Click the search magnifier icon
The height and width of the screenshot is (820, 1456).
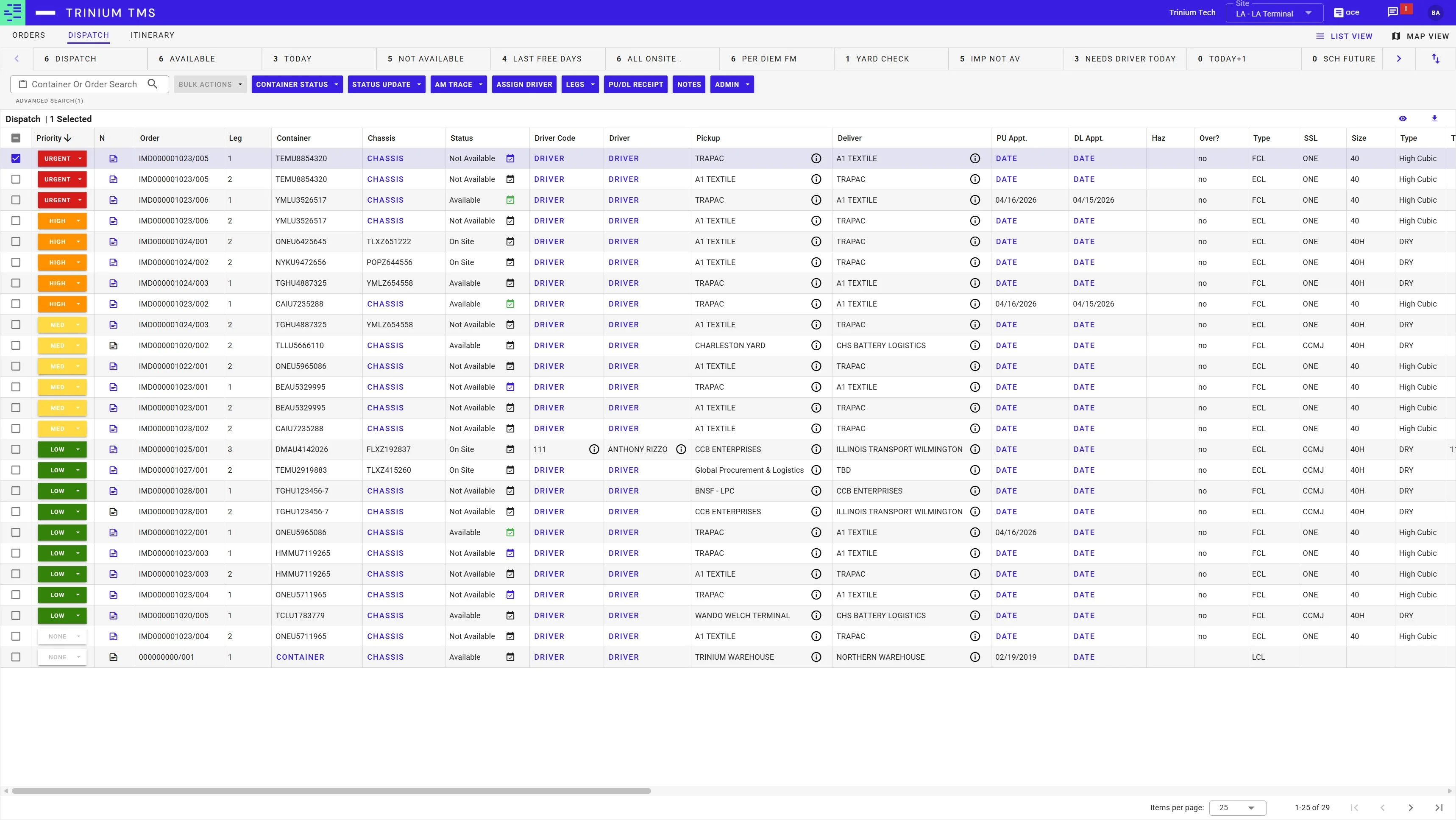[x=152, y=84]
